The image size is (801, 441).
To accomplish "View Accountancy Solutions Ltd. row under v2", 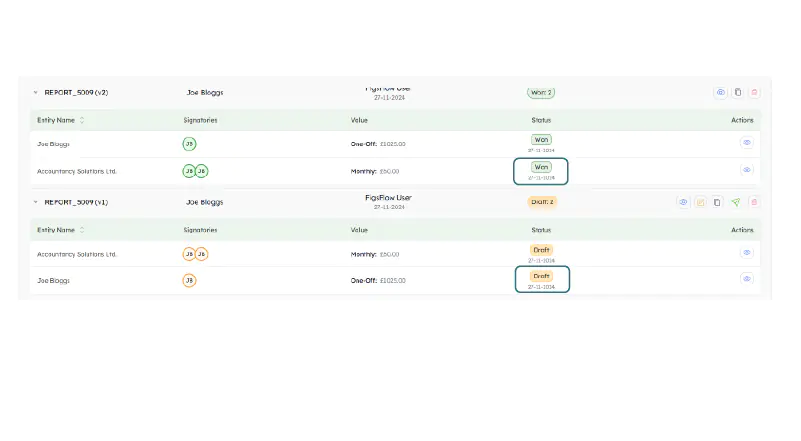I will (x=746, y=171).
